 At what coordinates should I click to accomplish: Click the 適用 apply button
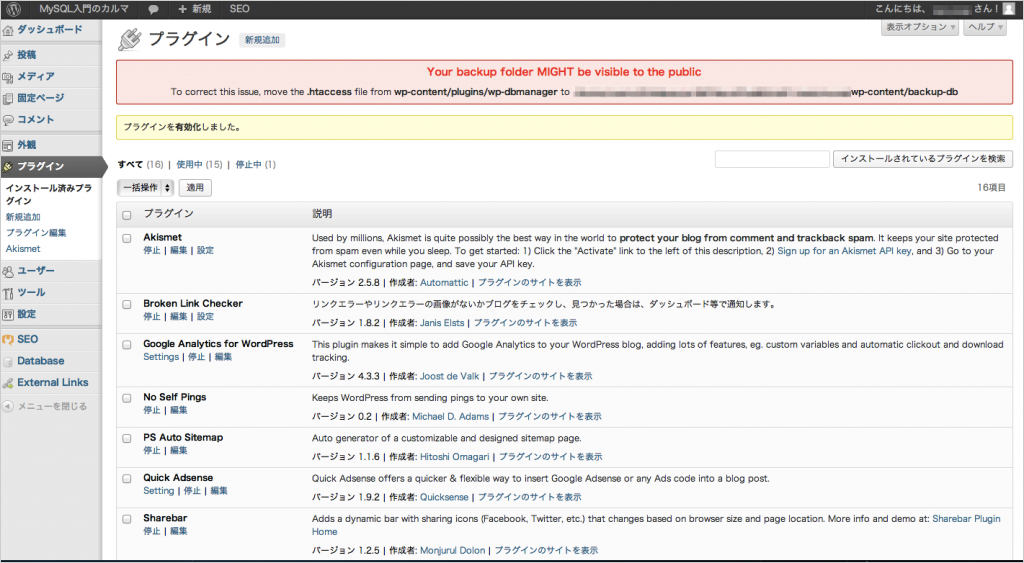click(195, 187)
